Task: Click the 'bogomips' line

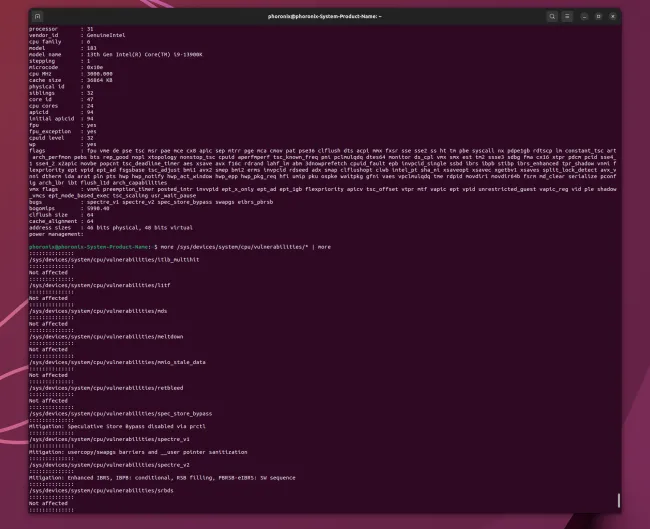Action: (69, 208)
